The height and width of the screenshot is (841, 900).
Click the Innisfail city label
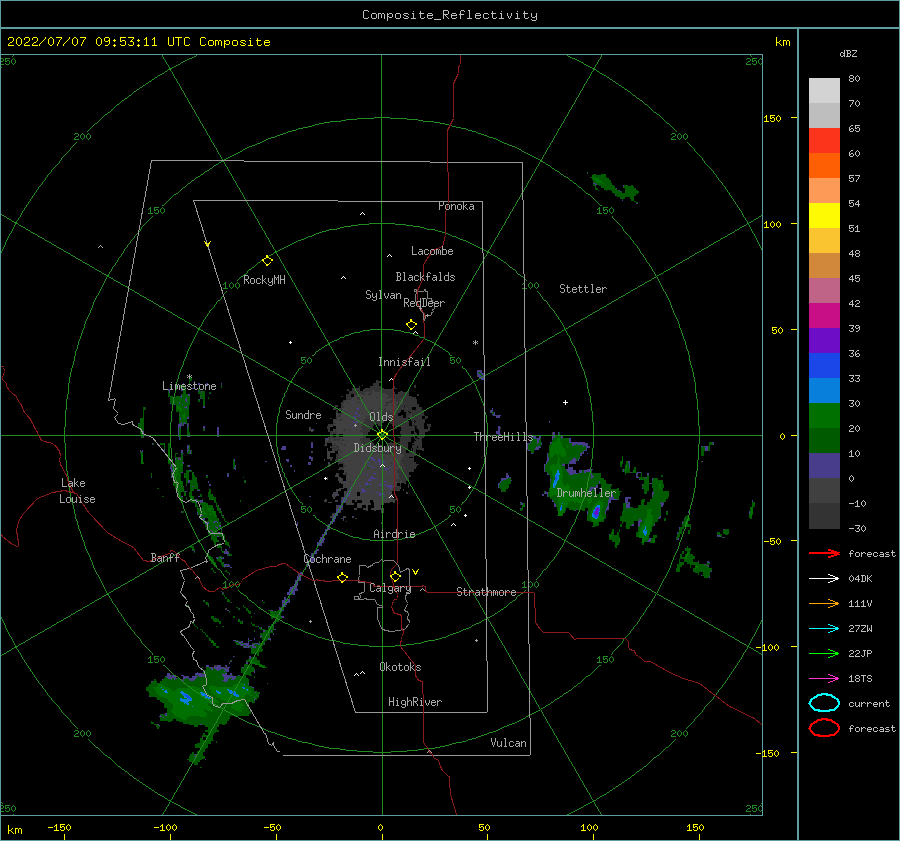click(x=404, y=362)
